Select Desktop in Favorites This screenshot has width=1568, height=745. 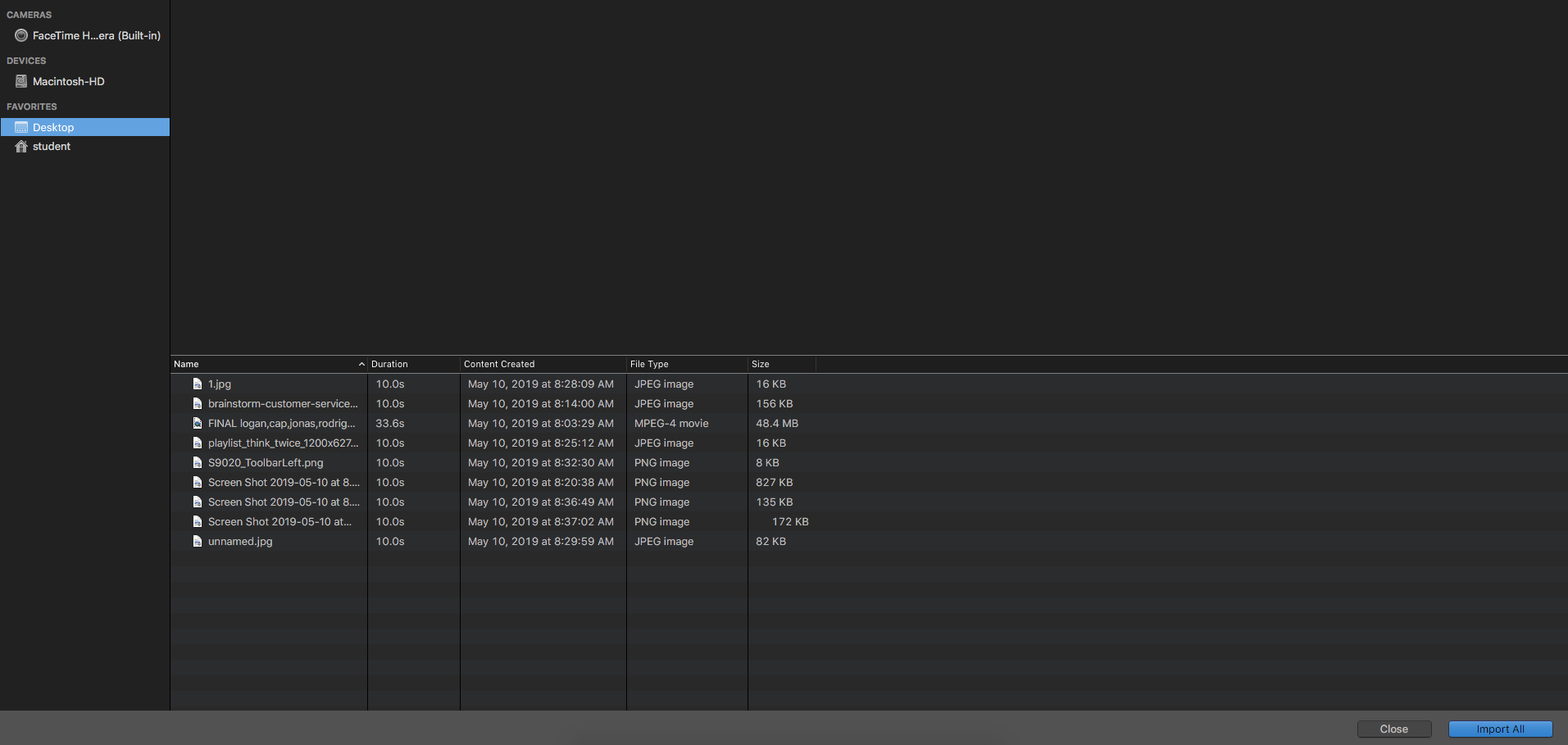pyautogui.click(x=85, y=127)
